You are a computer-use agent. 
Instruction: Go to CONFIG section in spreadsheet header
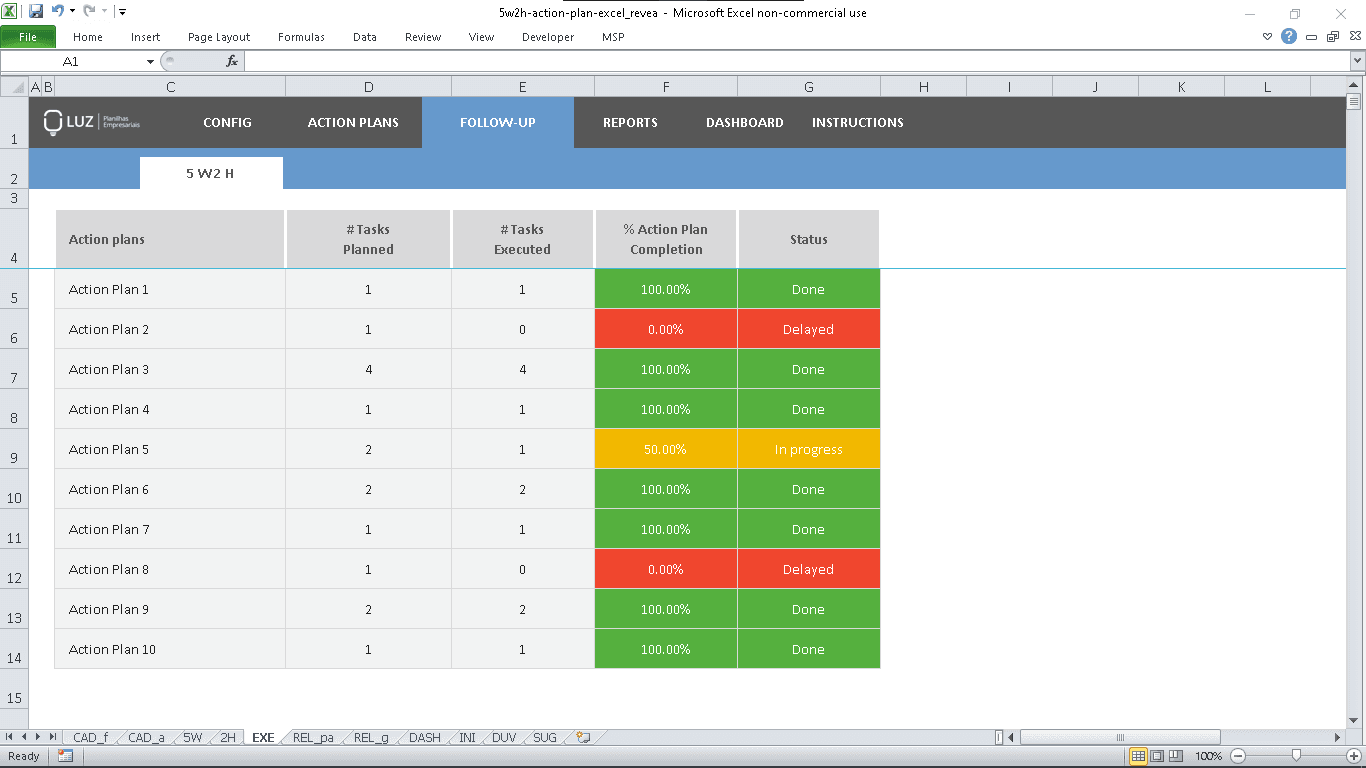tap(227, 122)
